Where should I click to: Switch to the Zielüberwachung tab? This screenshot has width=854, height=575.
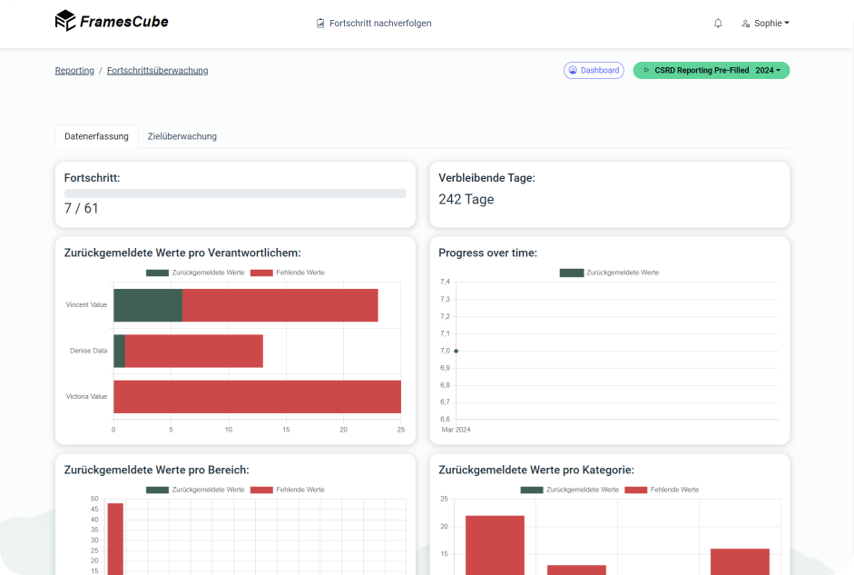(x=182, y=136)
